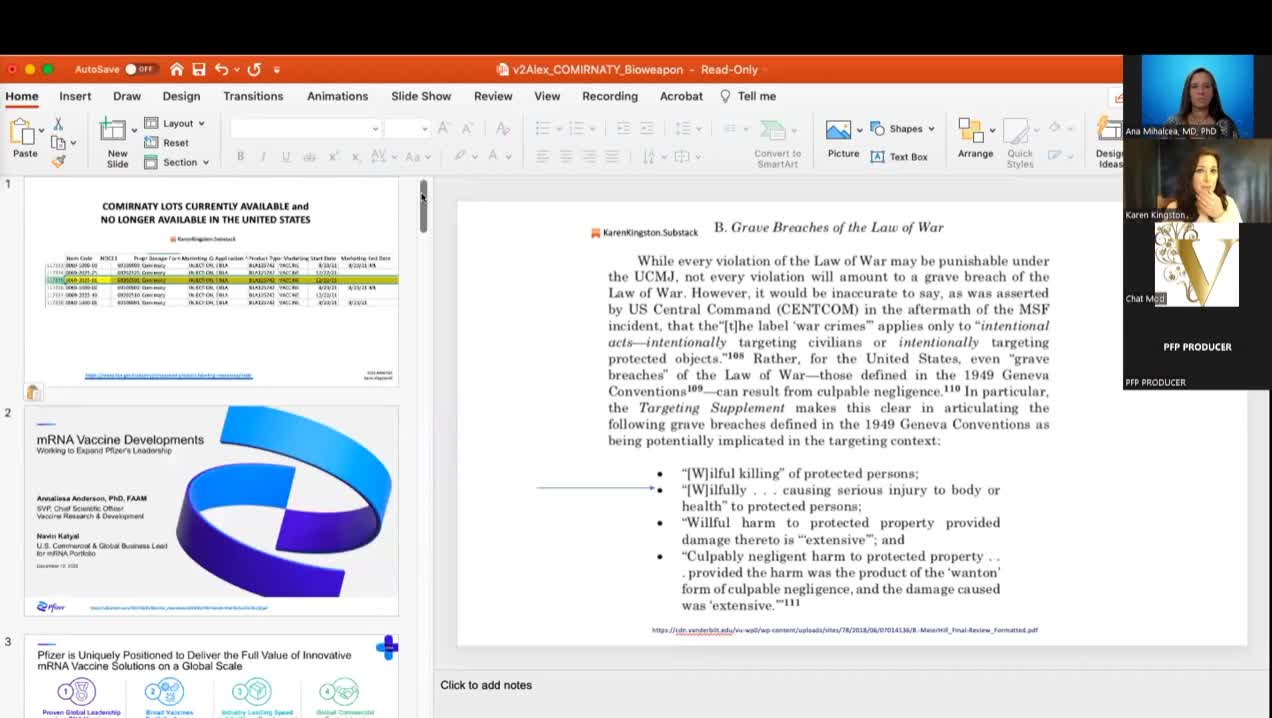Copy selection with copy icon
1272x718 pixels.
[56, 142]
